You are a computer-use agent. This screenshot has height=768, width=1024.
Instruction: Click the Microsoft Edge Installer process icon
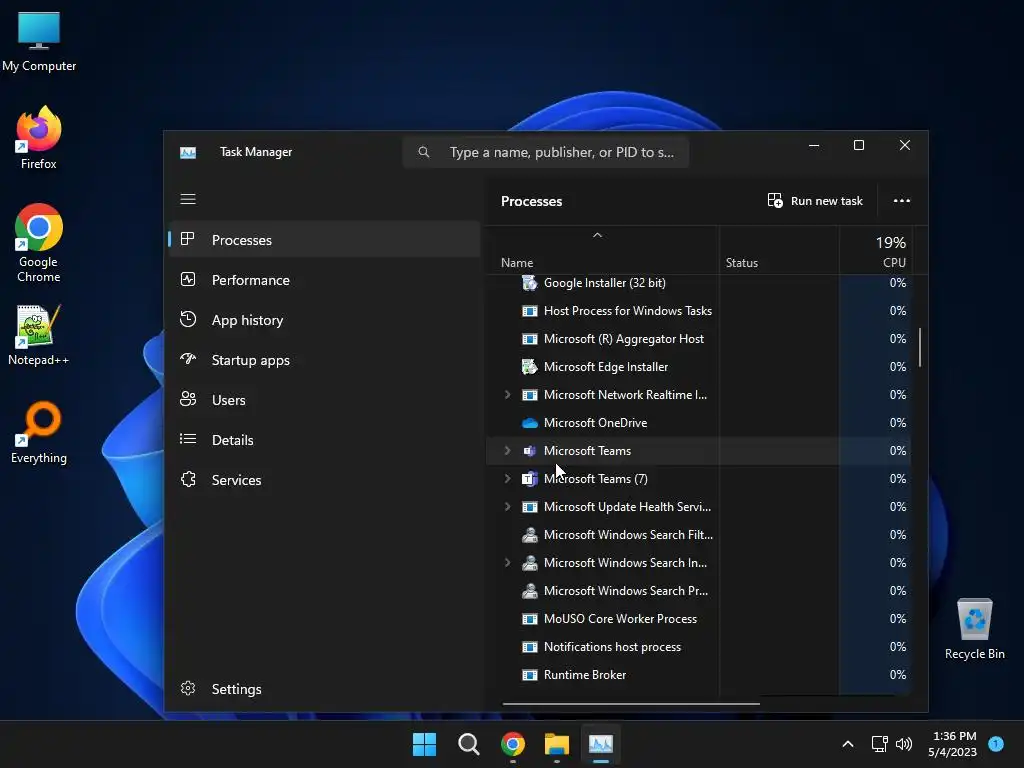coord(529,366)
